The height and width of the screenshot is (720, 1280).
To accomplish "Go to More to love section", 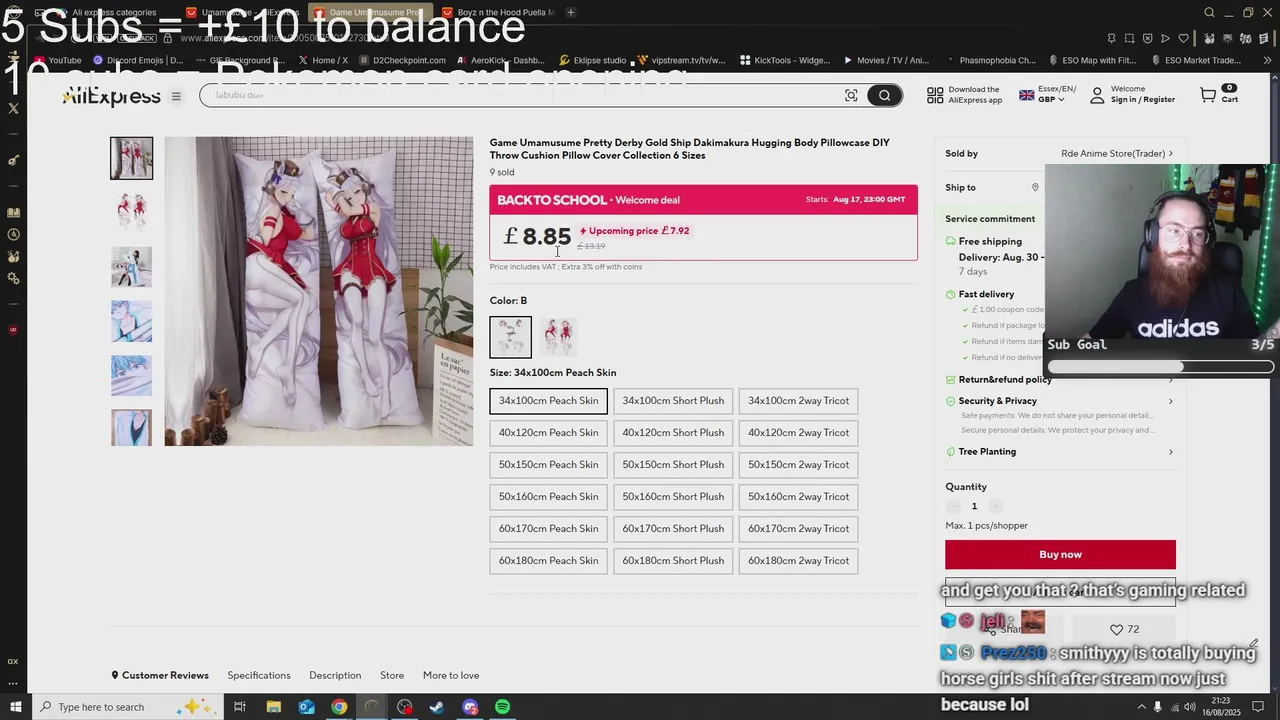I will pyautogui.click(x=451, y=676).
